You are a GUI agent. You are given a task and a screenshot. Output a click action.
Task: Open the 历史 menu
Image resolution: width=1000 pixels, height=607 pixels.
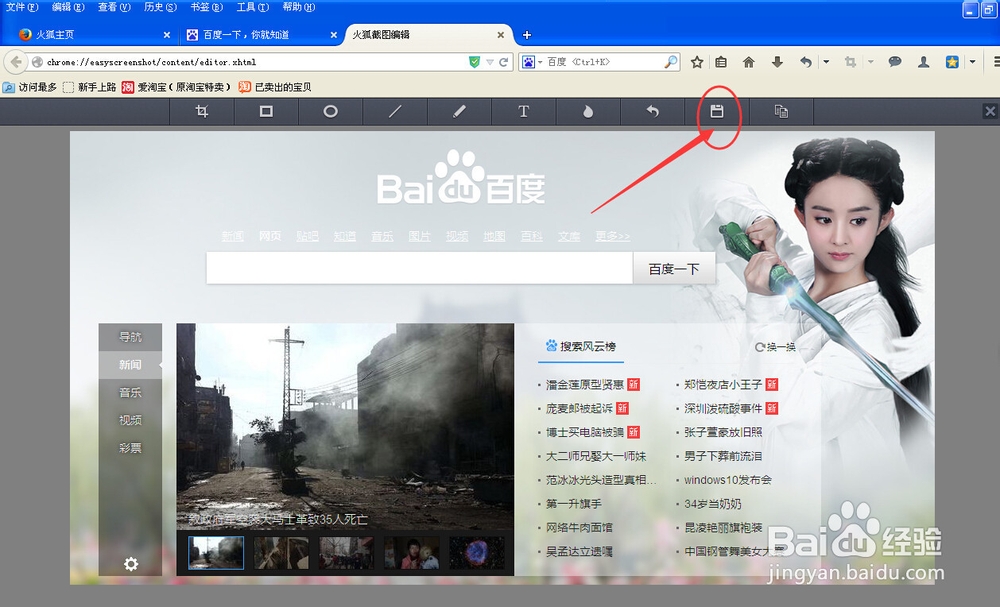click(x=160, y=7)
